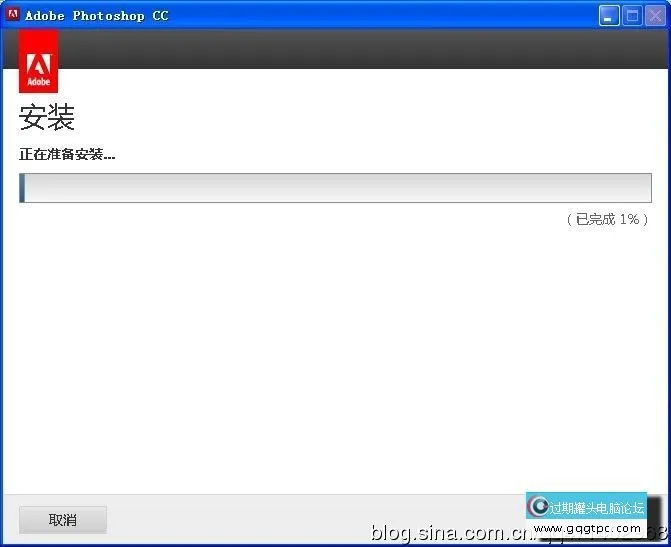Click the installation progress bar

[x=336, y=188]
